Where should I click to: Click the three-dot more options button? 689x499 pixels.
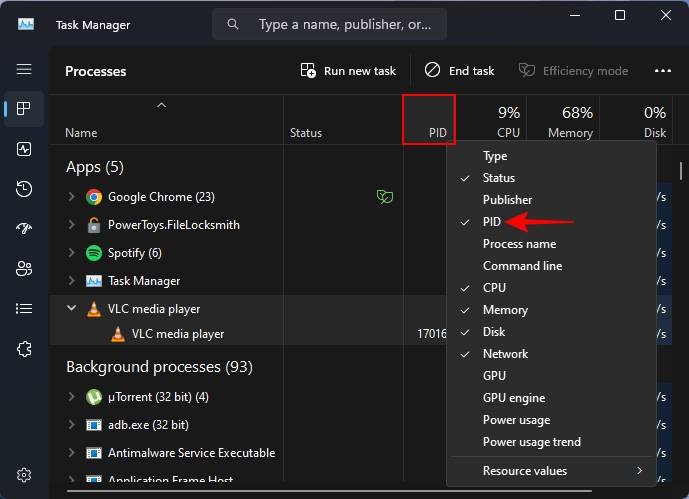(x=662, y=71)
